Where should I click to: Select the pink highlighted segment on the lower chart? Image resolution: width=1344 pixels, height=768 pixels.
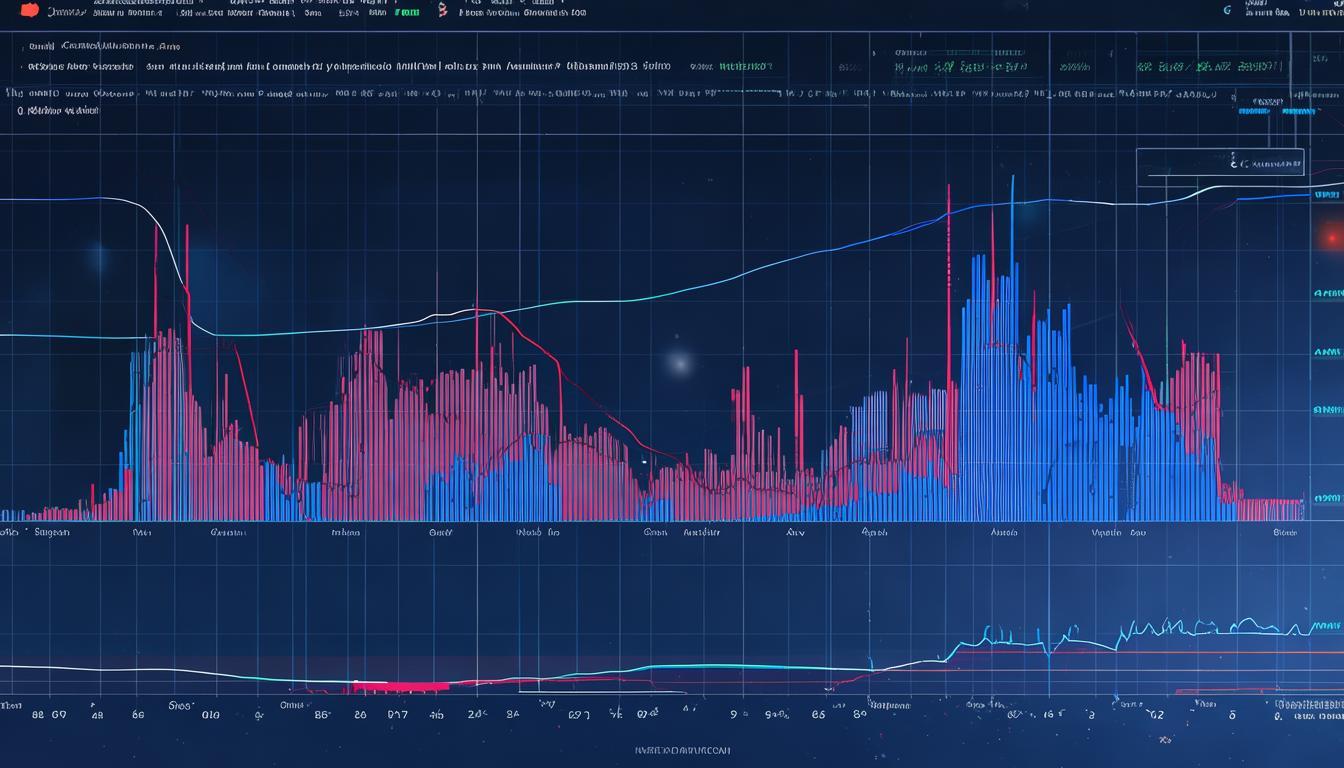[x=400, y=687]
